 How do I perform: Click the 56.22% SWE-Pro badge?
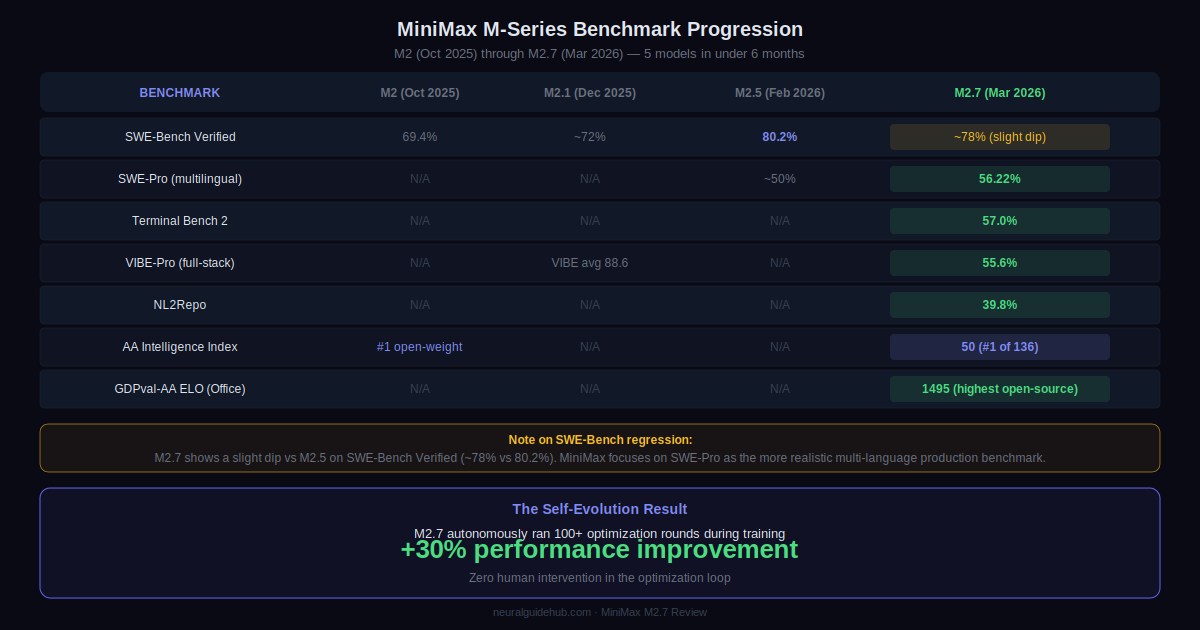pos(1000,179)
